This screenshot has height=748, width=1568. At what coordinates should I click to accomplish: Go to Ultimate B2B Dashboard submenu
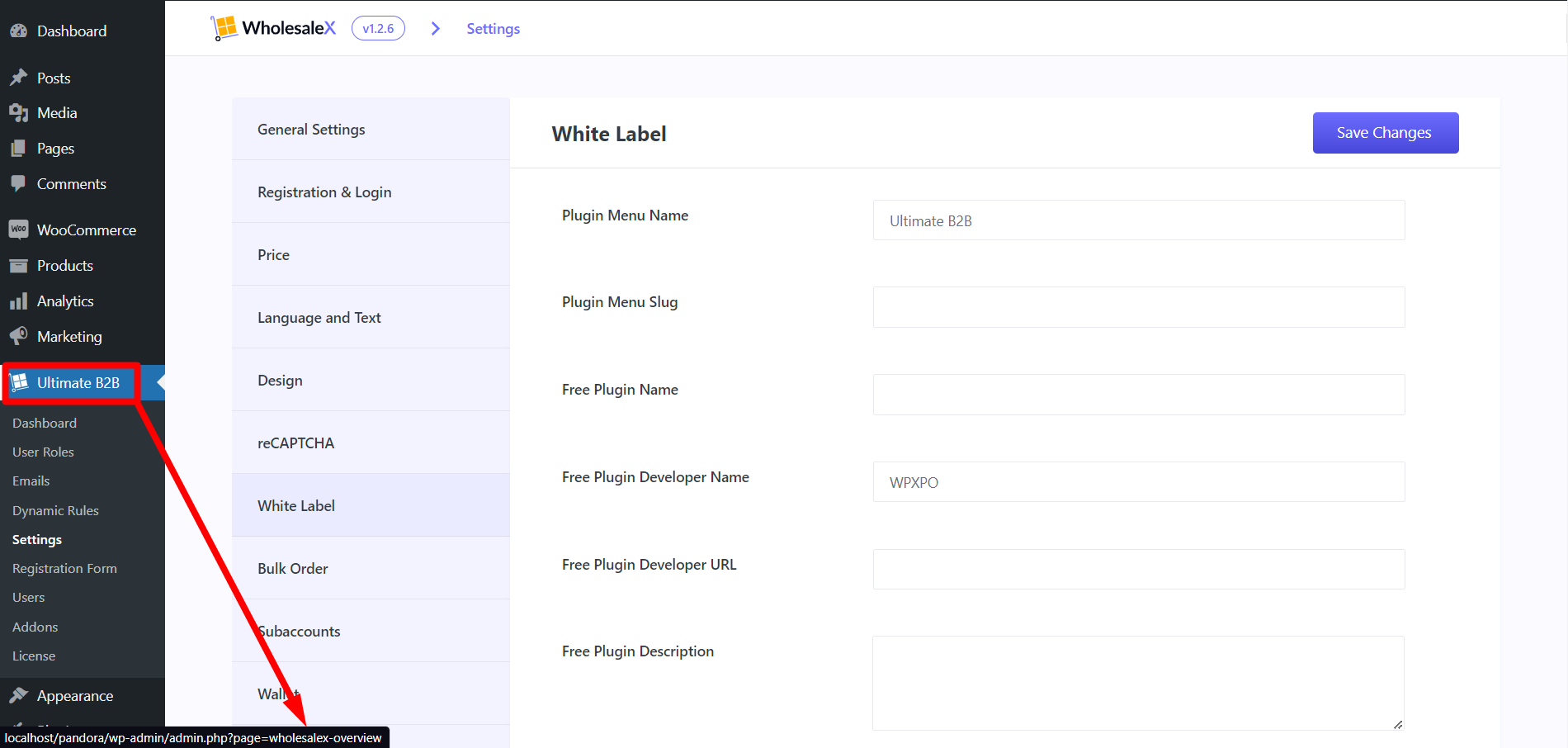[45, 423]
